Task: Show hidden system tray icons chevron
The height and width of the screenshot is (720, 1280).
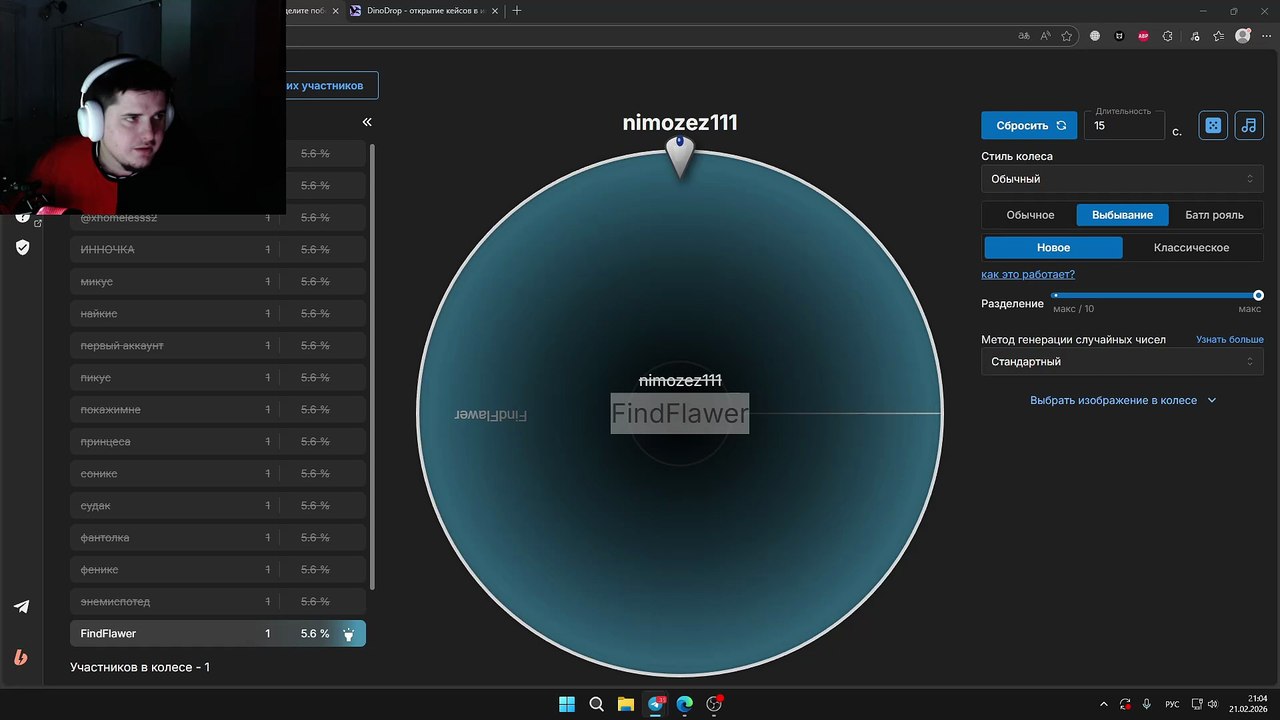Action: (x=1104, y=704)
